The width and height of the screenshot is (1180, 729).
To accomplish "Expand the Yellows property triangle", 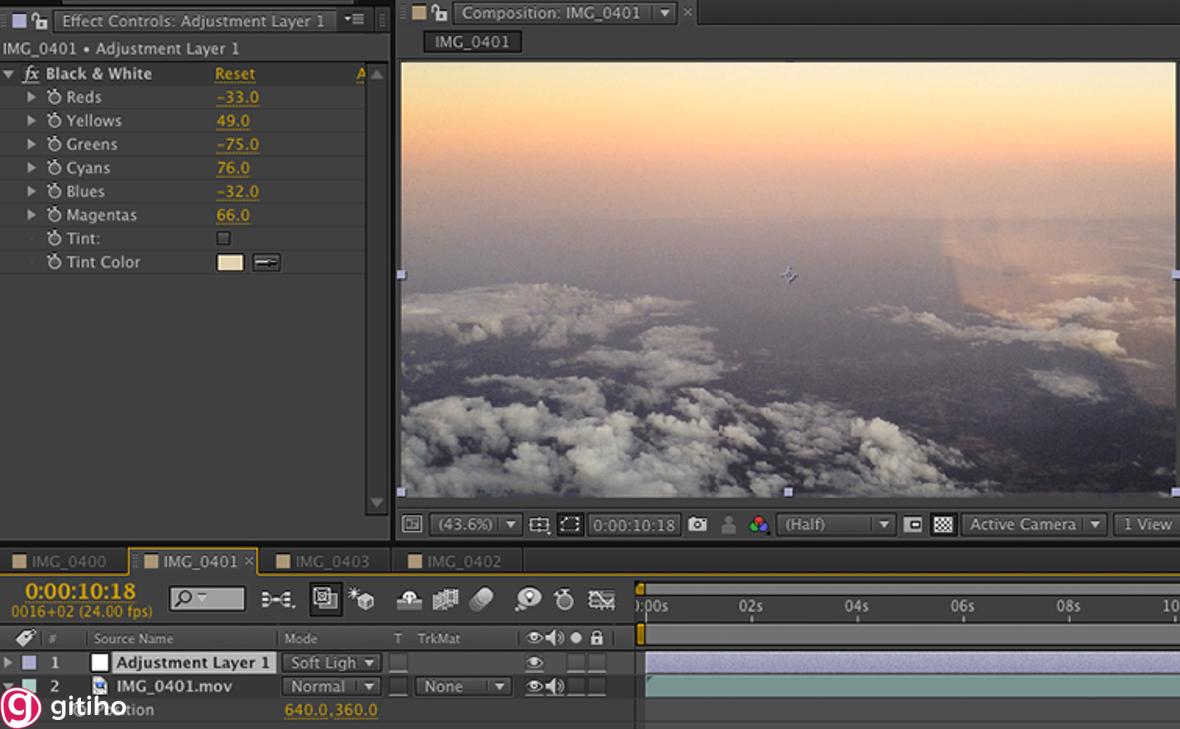I will coord(31,121).
